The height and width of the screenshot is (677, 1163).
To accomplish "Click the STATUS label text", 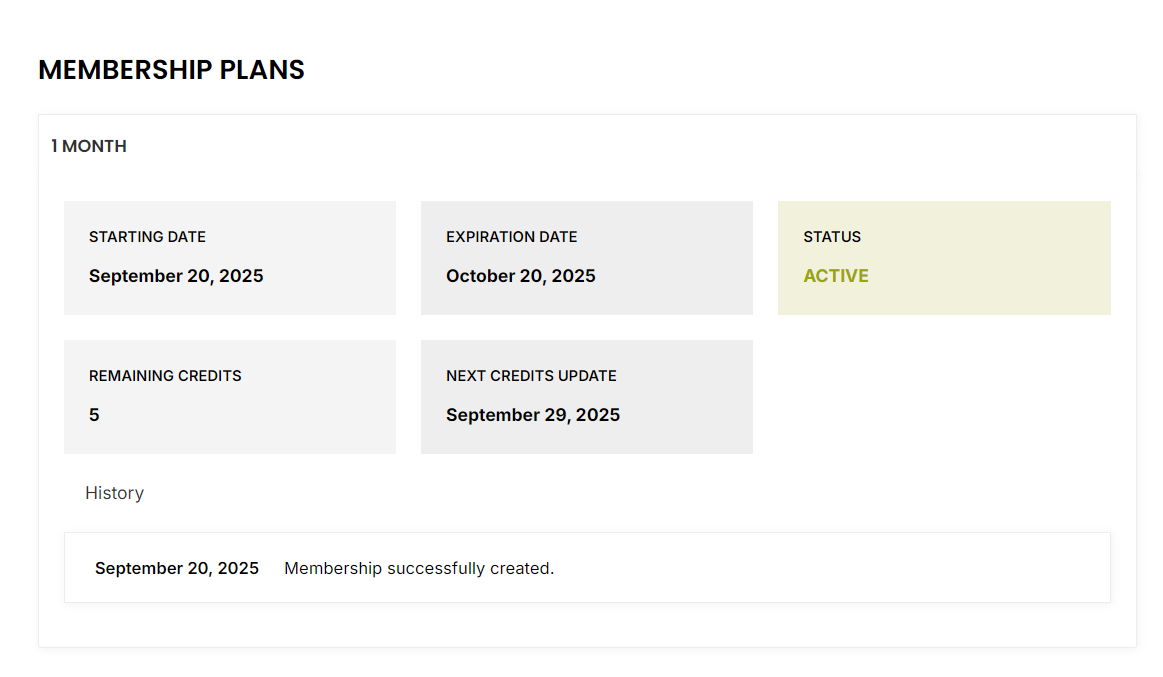I will point(831,237).
